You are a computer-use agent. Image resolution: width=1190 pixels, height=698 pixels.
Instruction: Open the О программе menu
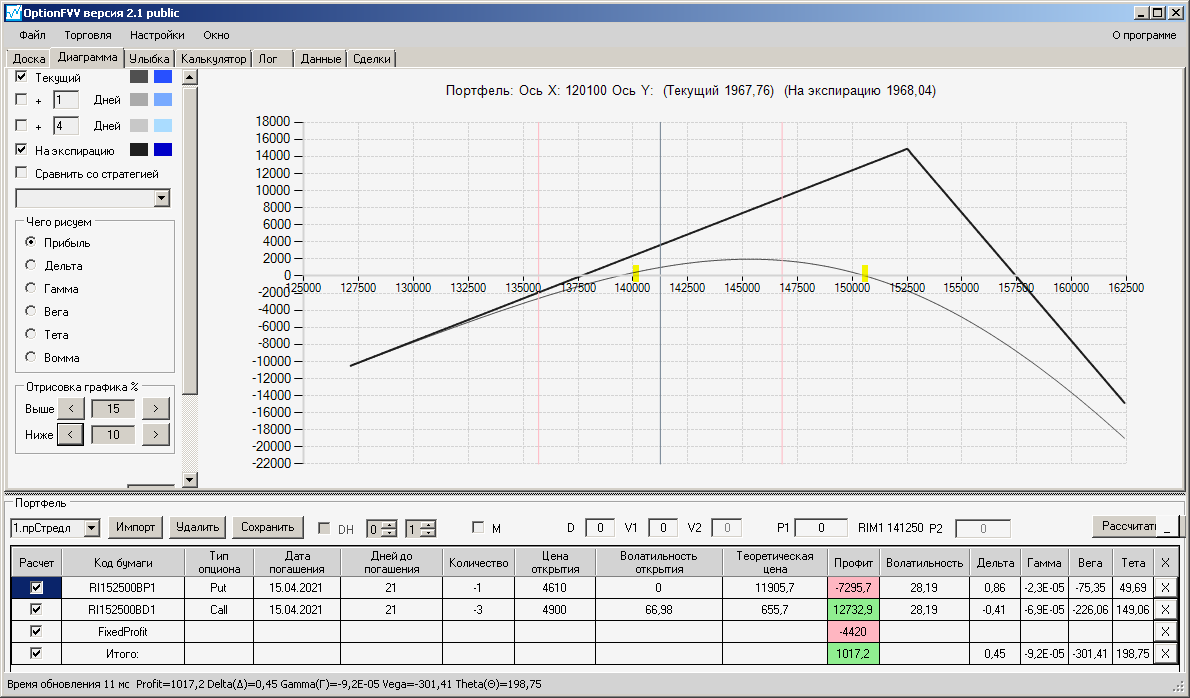1144,35
